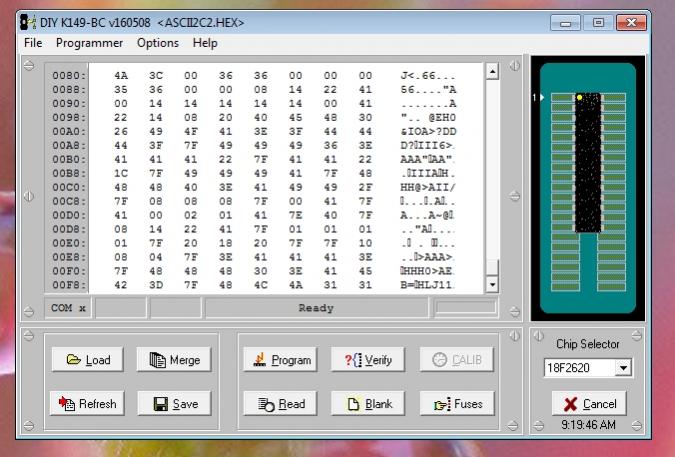675x457 pixels.
Task: Select address row 0080:
Action: pos(69,76)
